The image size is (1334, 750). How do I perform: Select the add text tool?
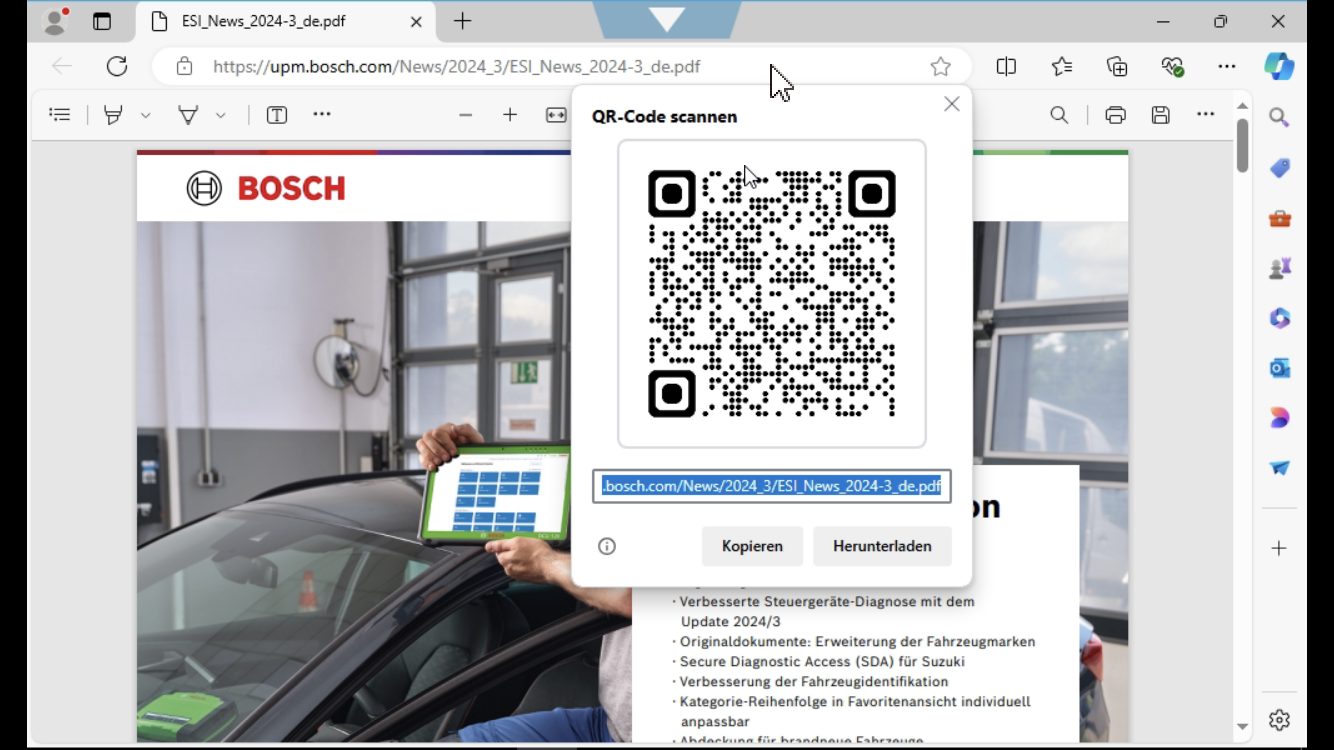tap(277, 115)
